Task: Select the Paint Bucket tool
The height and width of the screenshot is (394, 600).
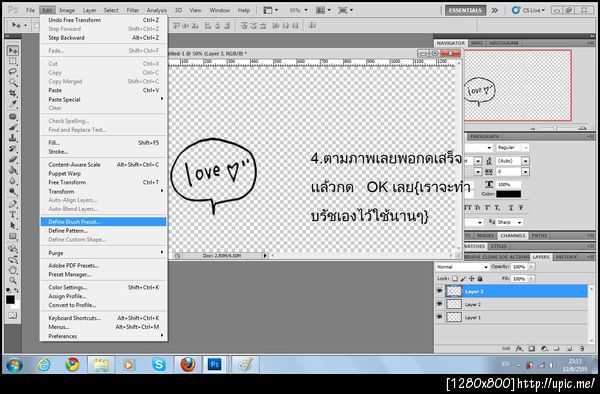Action: 13,169
